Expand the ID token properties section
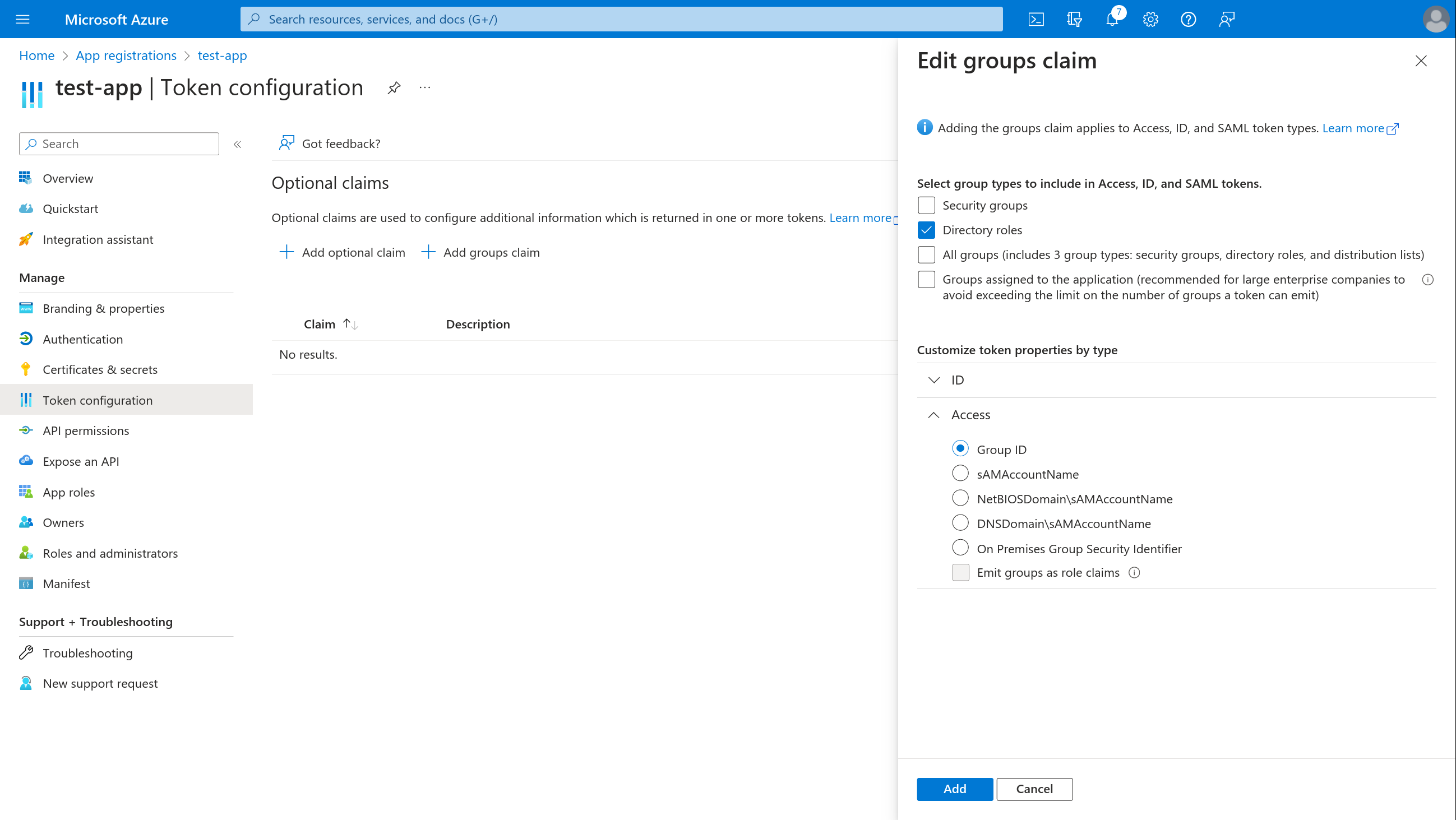The width and height of the screenshot is (1456, 820). tap(933, 379)
